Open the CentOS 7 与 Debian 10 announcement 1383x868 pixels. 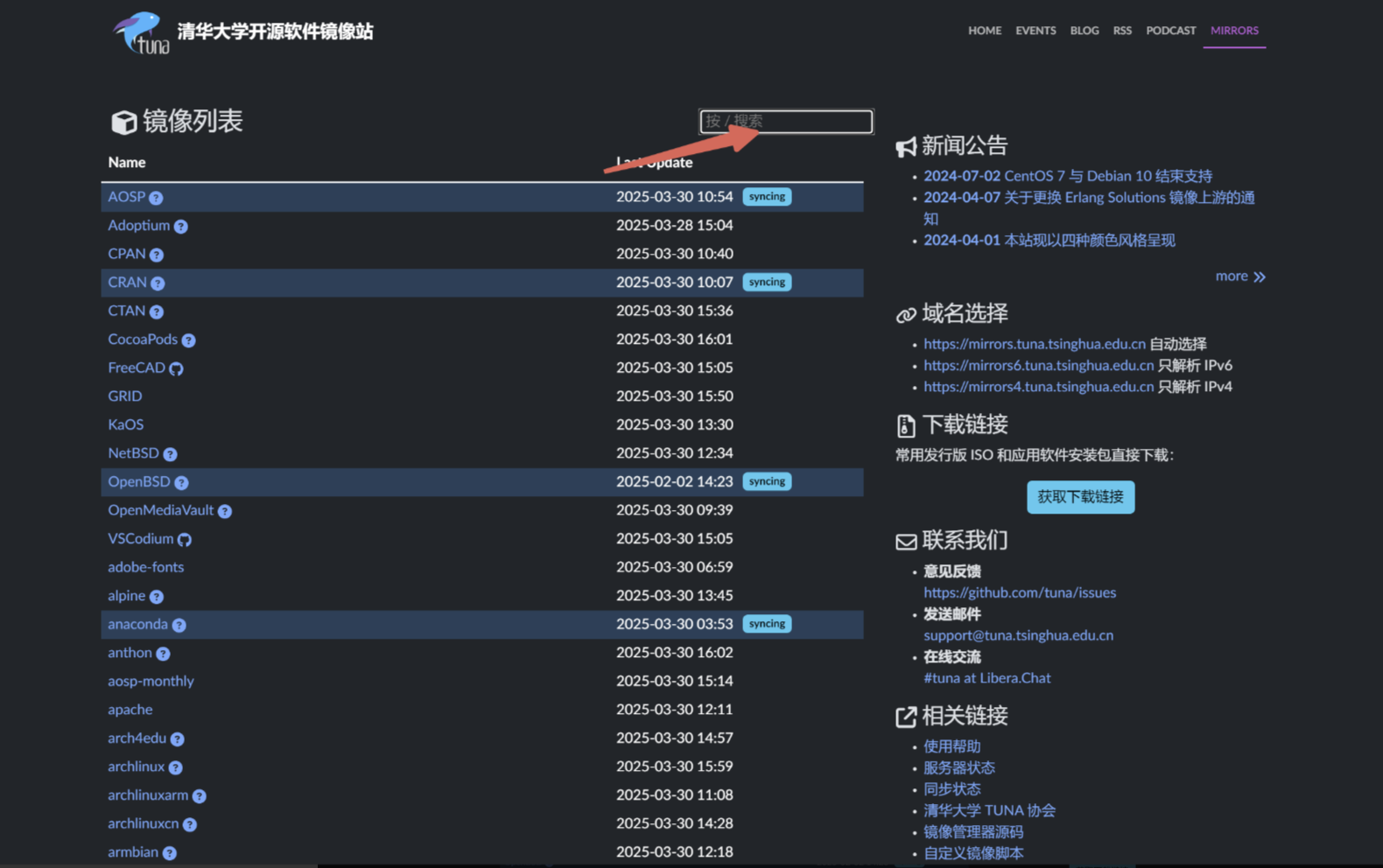1067,176
